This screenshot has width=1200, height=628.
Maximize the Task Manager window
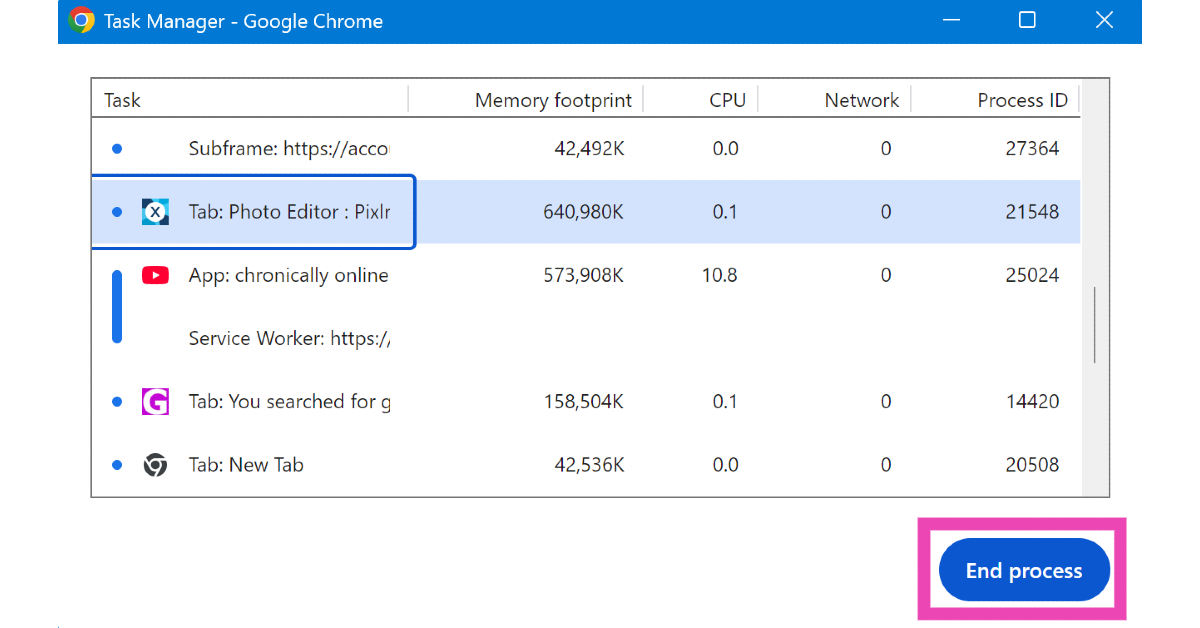1027,20
